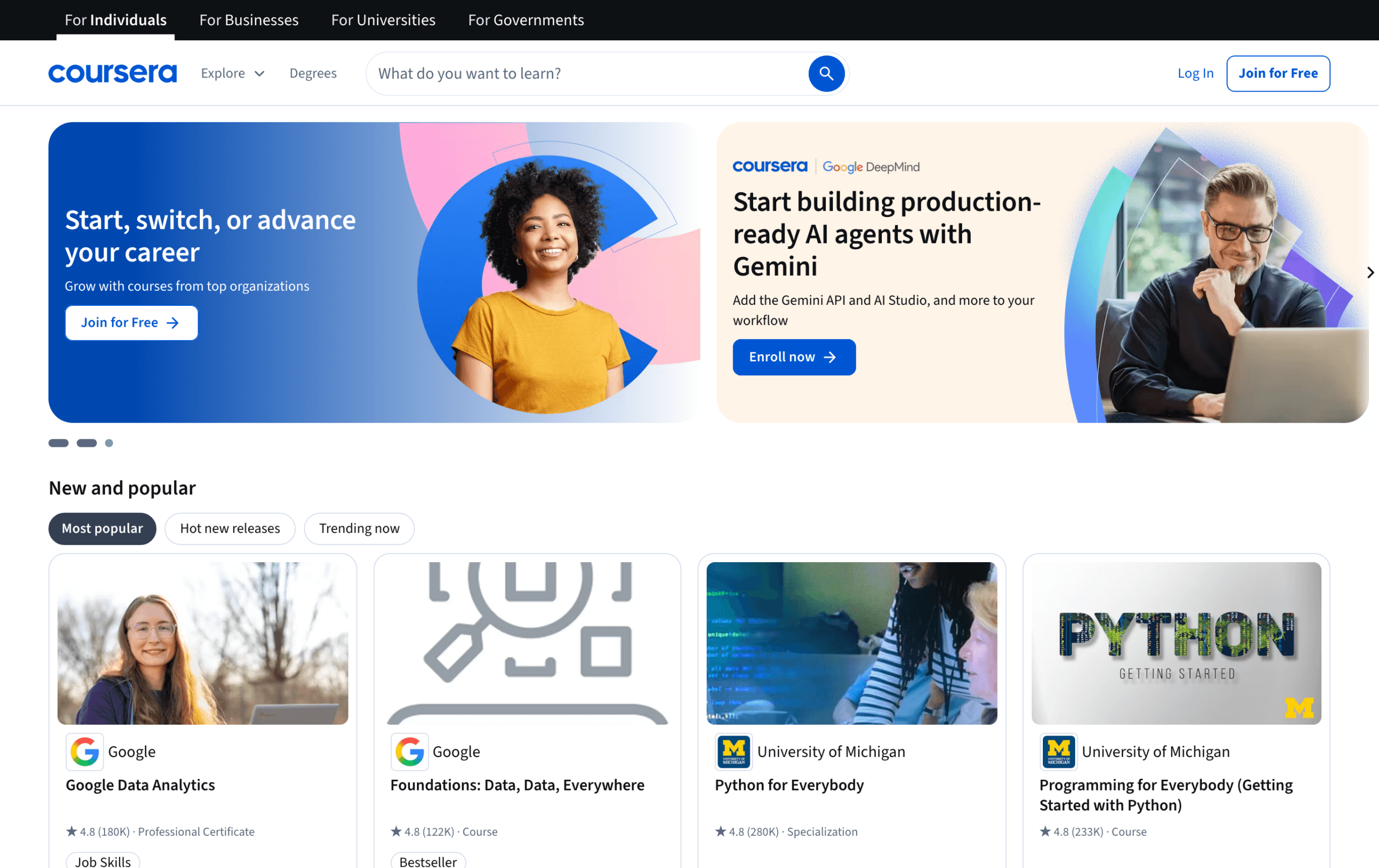
Task: Click the Google Data Analytics title
Action: pos(140,785)
